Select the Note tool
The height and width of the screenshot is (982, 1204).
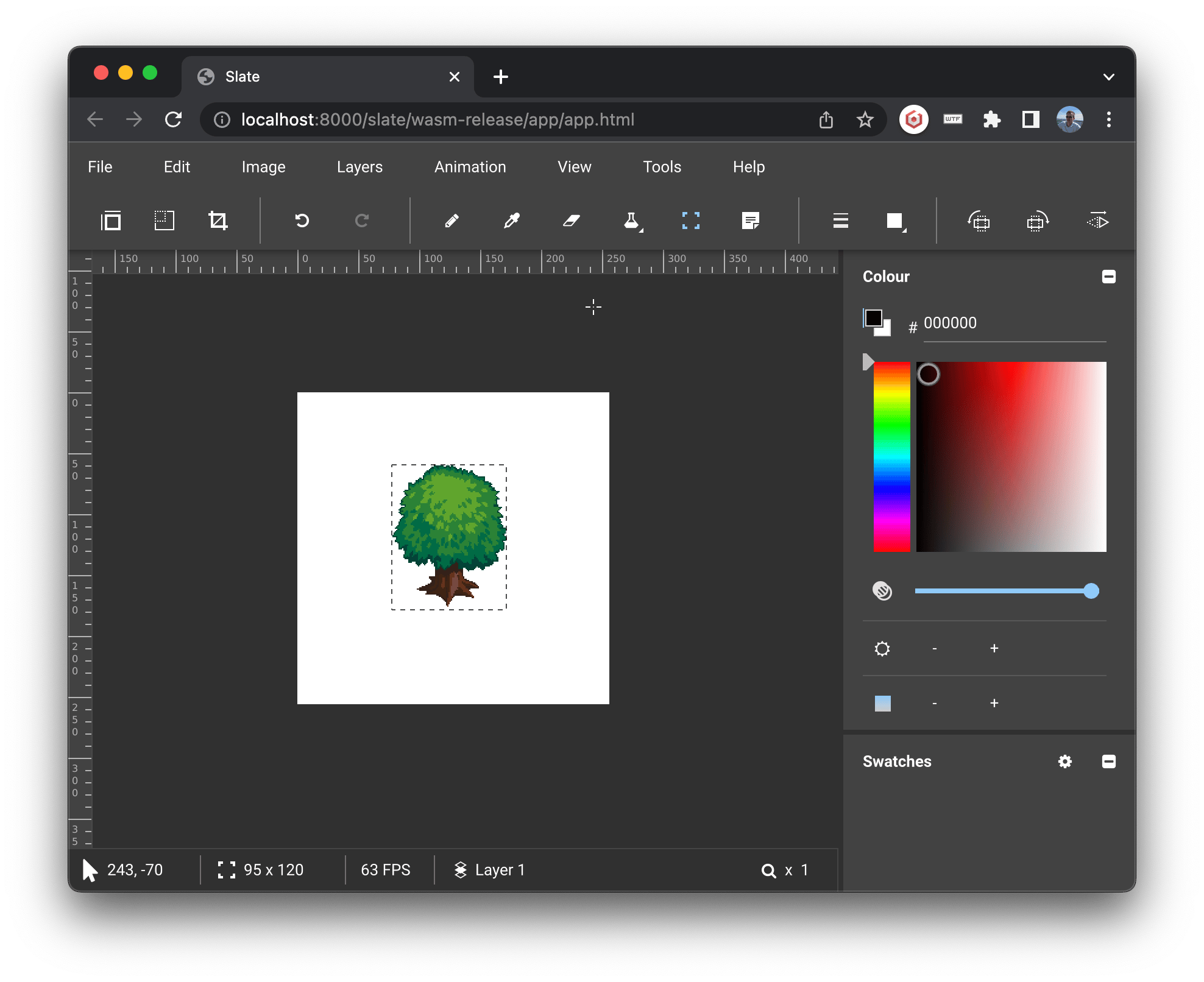click(x=751, y=221)
